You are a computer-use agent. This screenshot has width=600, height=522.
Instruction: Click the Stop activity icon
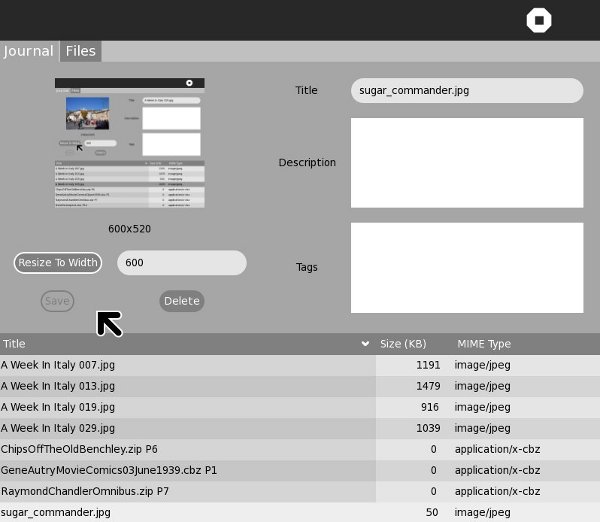pos(538,21)
